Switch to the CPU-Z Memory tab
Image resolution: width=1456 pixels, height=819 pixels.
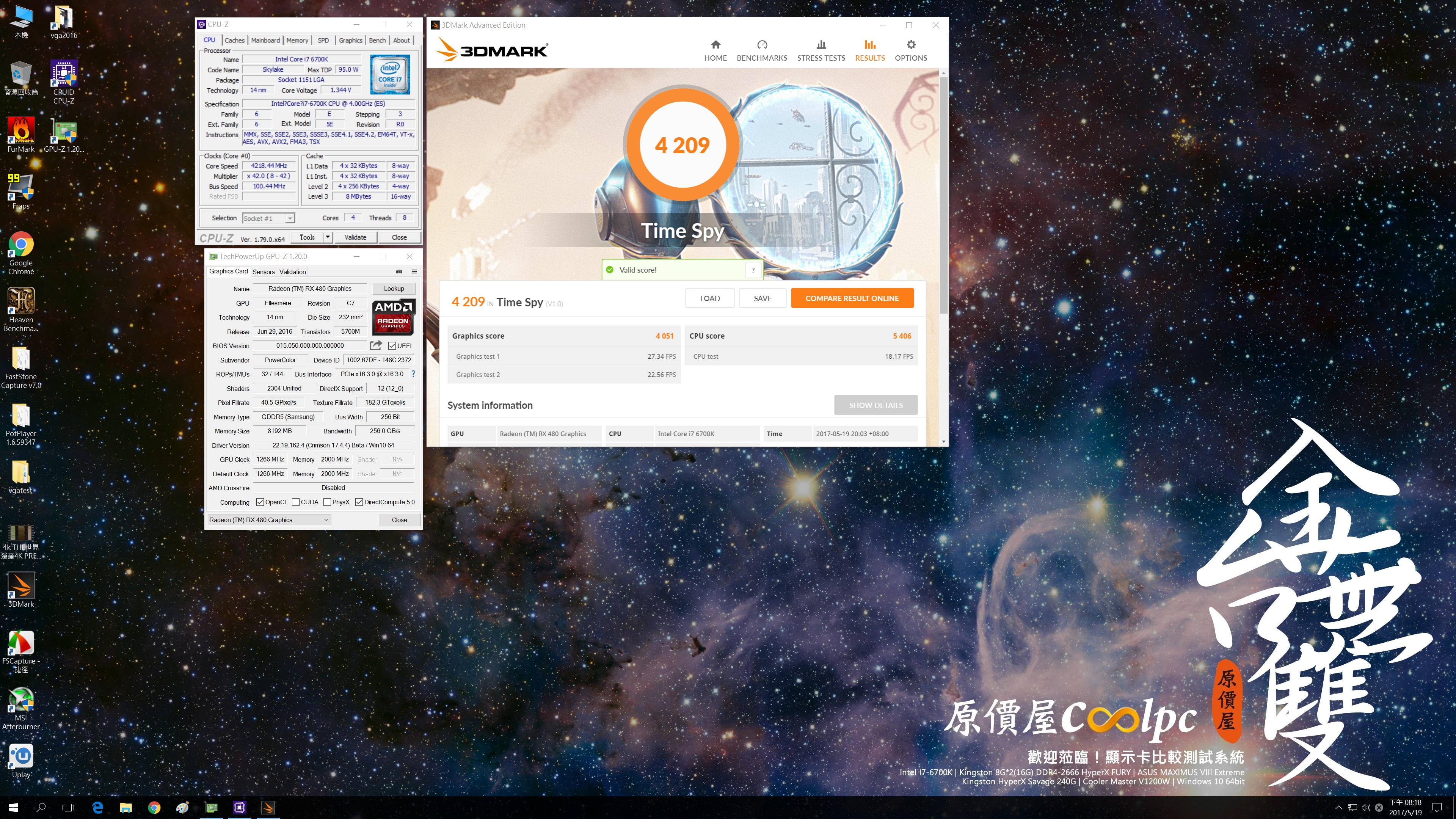pos(297,40)
